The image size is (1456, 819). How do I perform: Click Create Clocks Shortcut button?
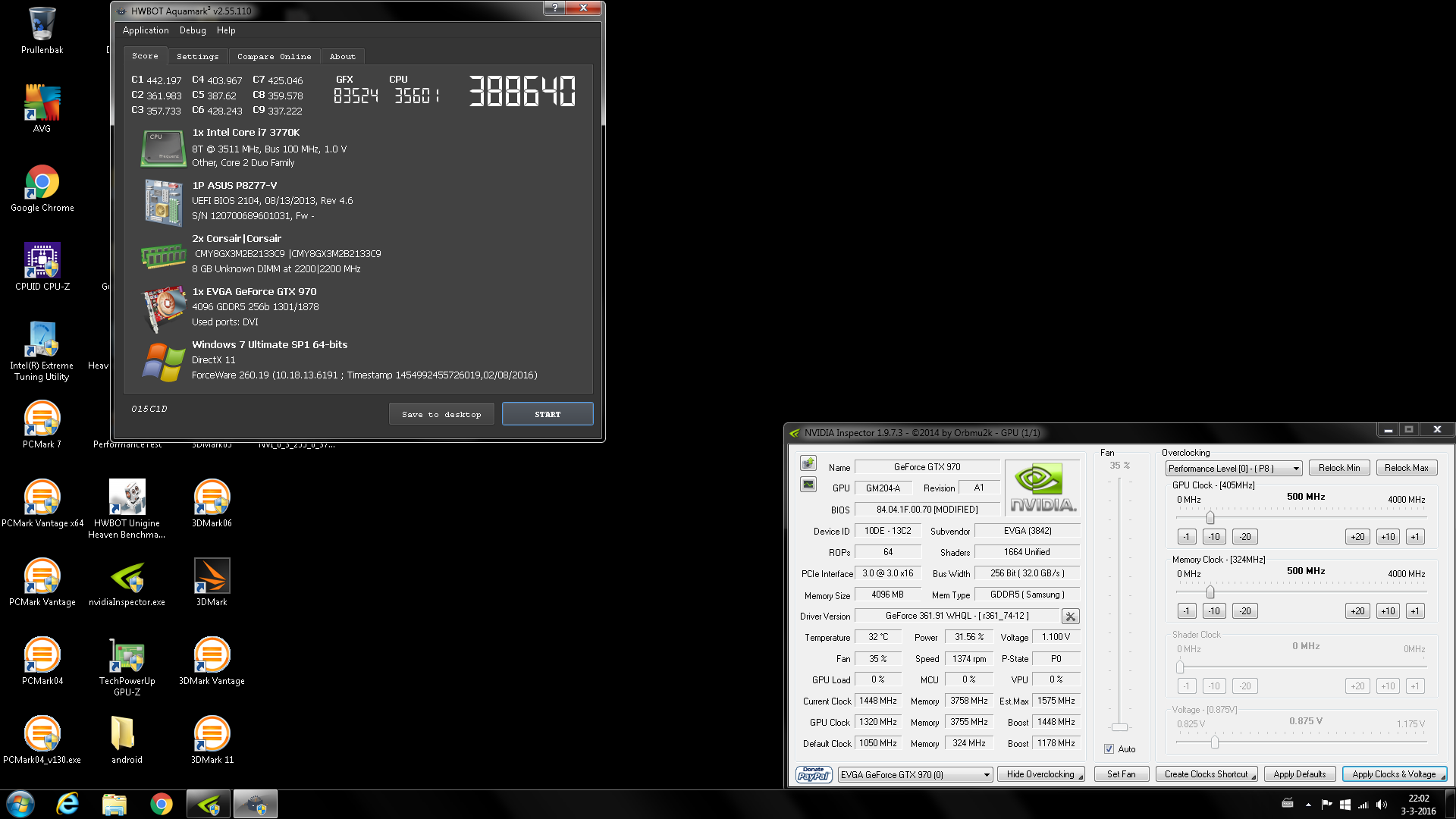coord(1207,774)
